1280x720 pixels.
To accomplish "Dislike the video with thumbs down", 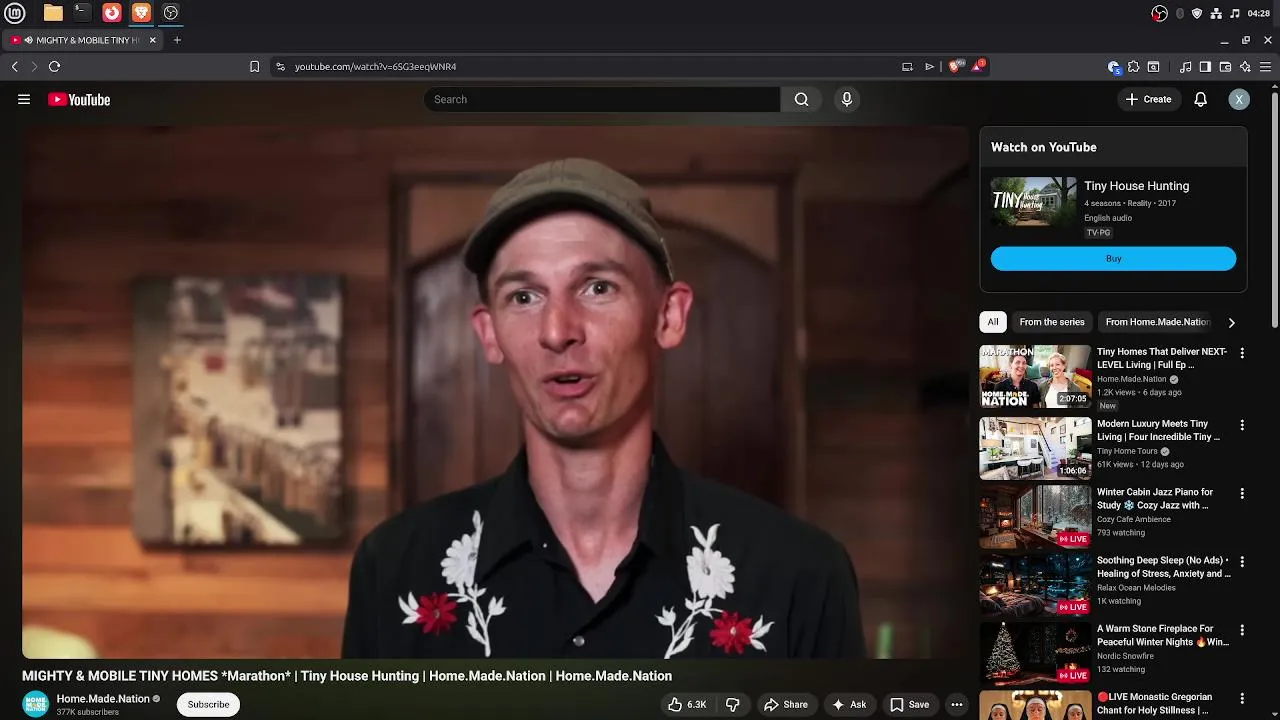I will click(x=733, y=704).
